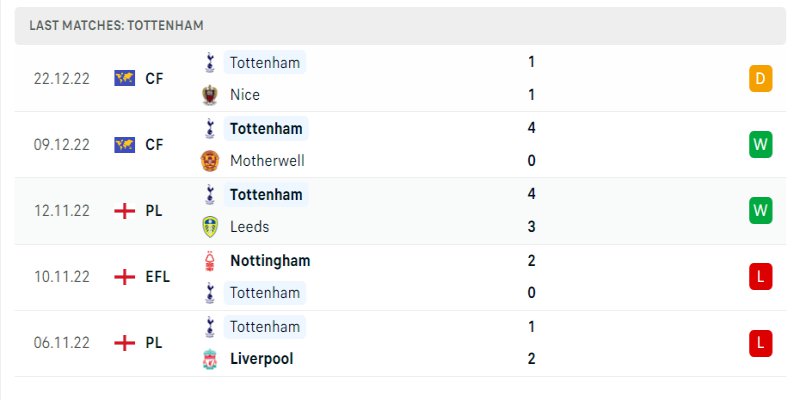800x400 pixels.
Task: Click the England flag icon for 12.11.22
Action: [x=125, y=211]
